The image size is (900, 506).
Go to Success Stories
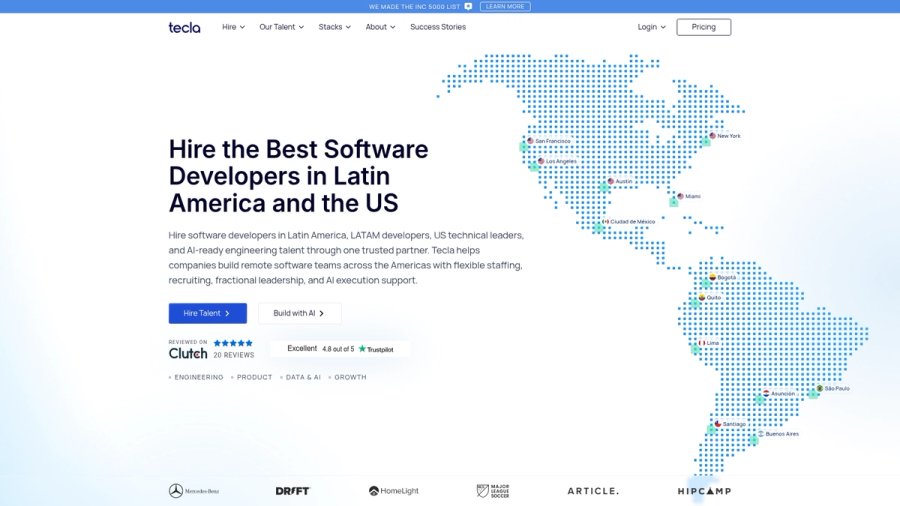click(x=438, y=27)
